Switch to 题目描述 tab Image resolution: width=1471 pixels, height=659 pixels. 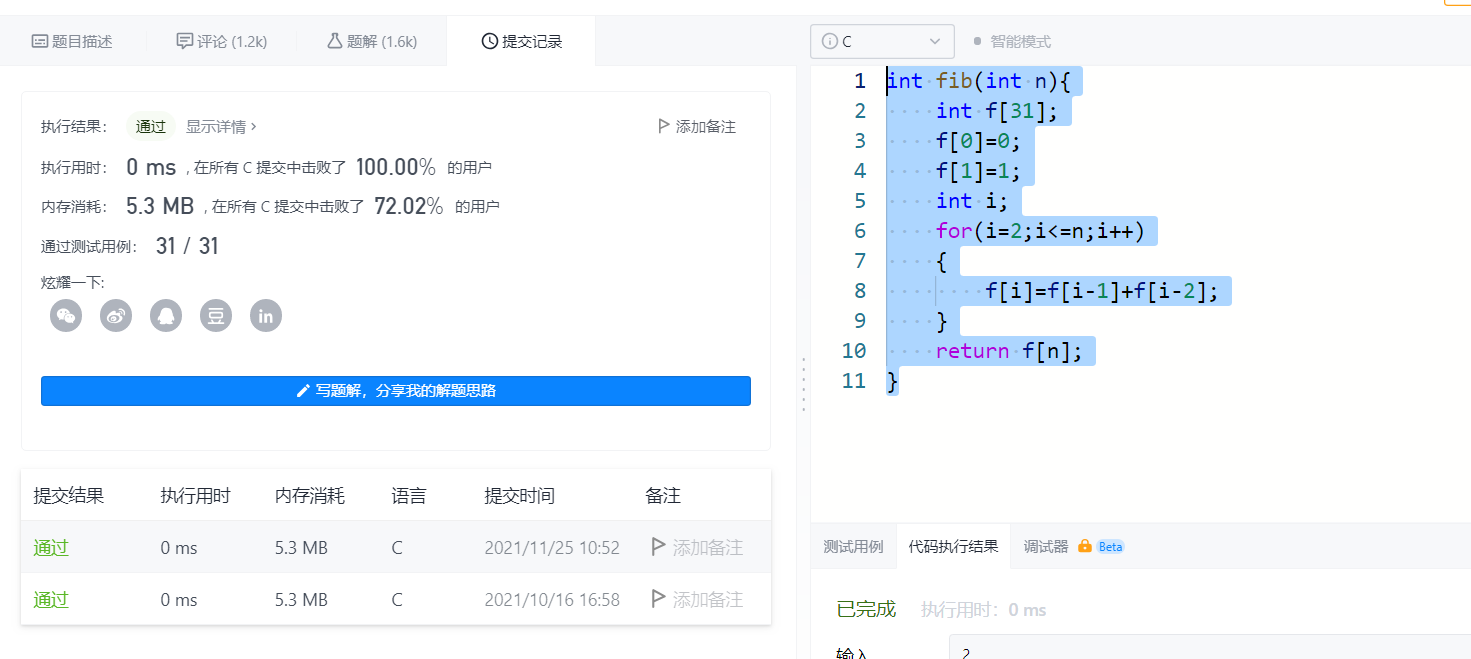[72, 41]
